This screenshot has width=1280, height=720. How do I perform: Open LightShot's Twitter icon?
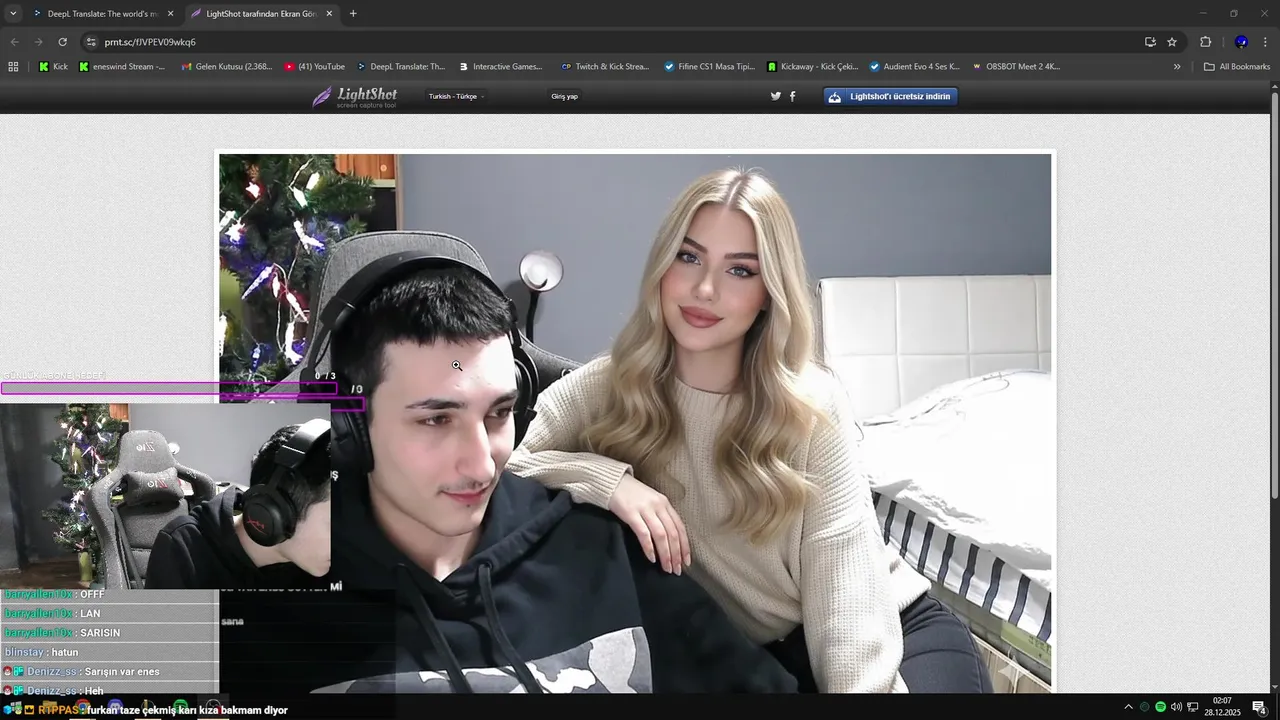(x=775, y=97)
